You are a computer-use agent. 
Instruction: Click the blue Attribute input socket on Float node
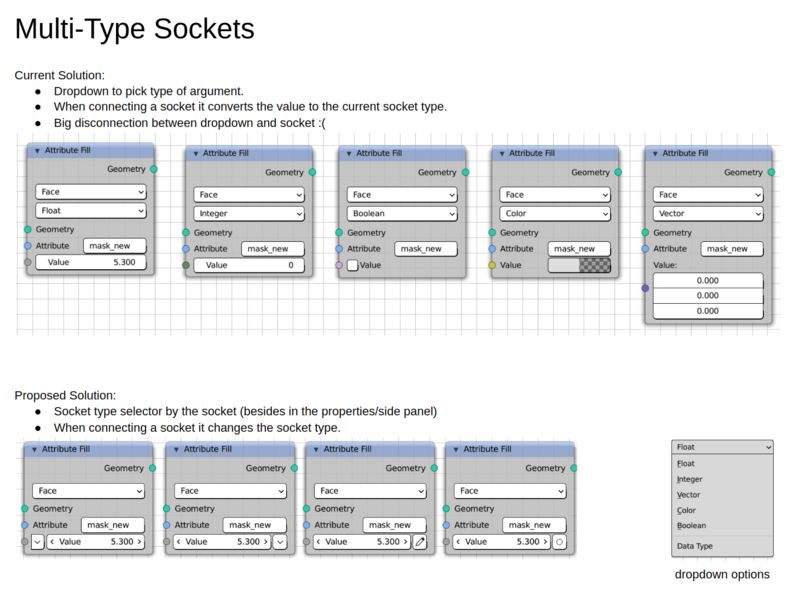click(28, 245)
